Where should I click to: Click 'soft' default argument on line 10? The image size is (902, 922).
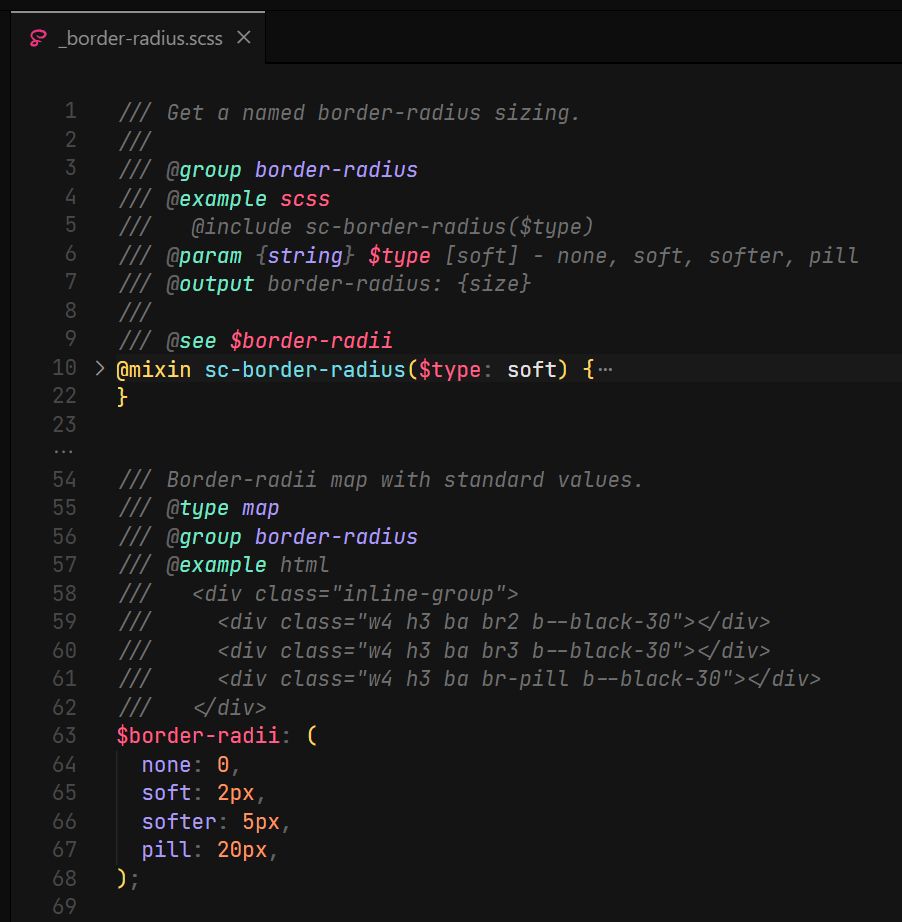pyautogui.click(x=532, y=370)
